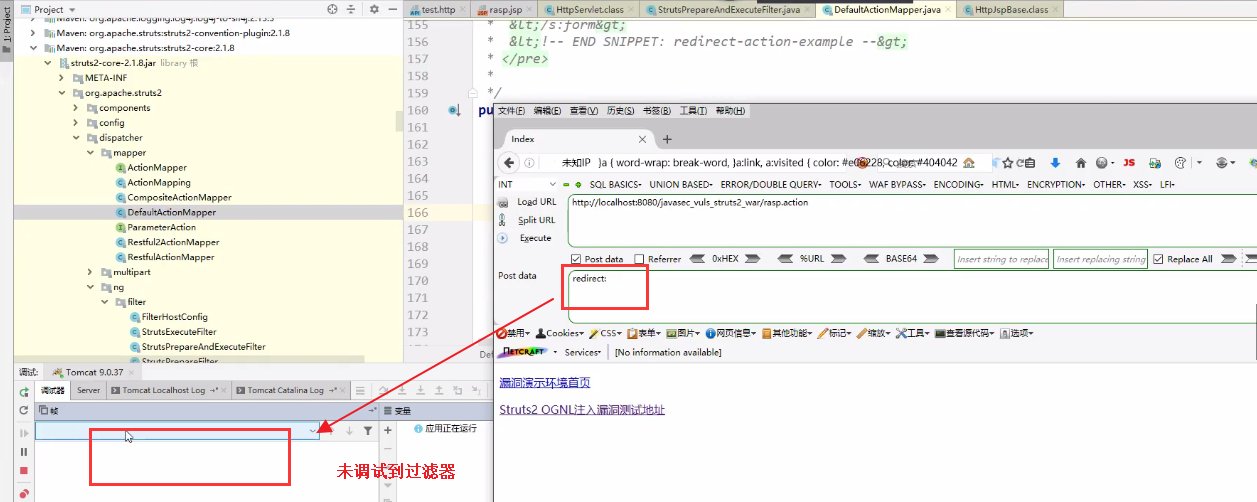Uncheck the Replace All checkbox

(x=1158, y=259)
